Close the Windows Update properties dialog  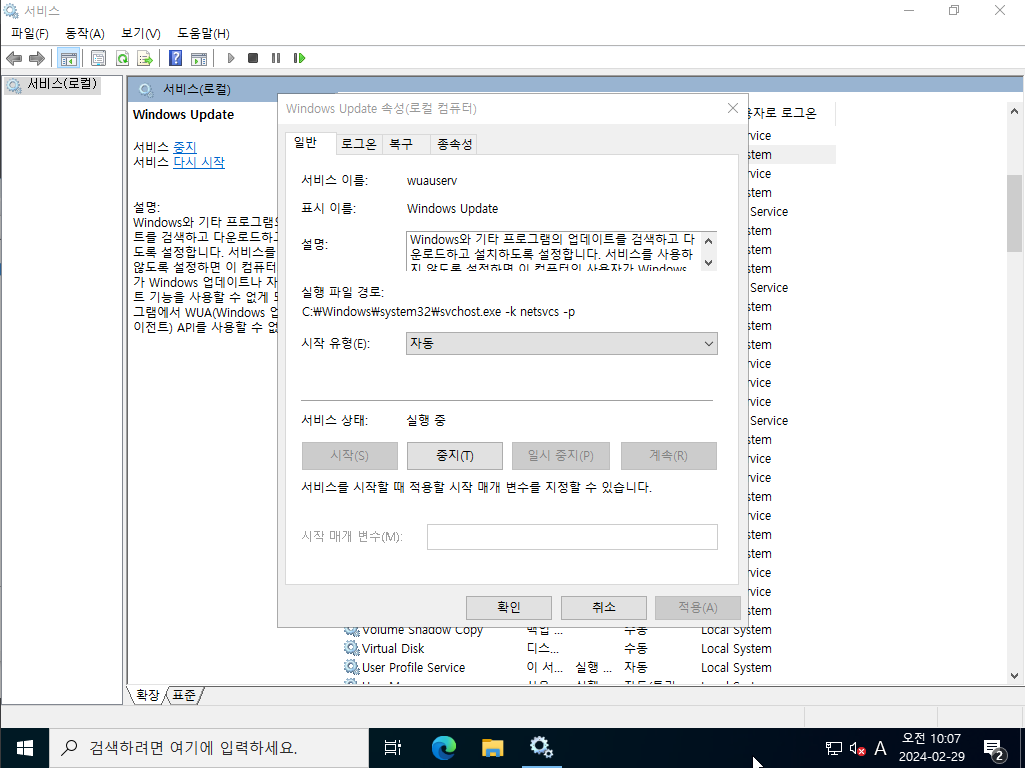[x=733, y=109]
